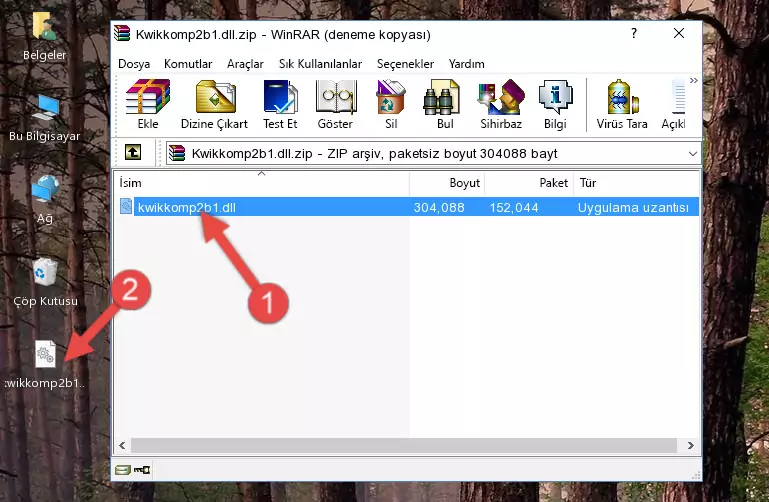
Task: Click the dll file icon in list
Action: [x=126, y=206]
